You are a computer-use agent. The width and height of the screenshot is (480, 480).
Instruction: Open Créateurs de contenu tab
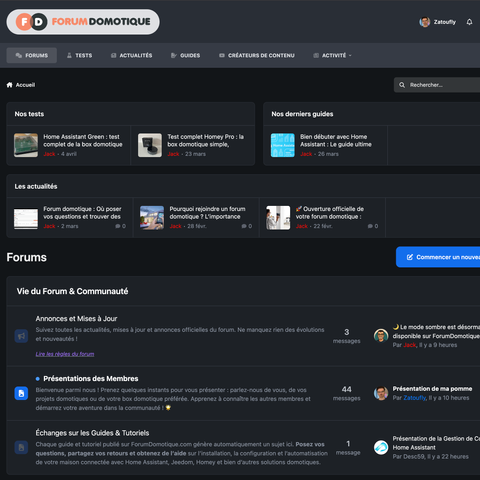click(x=257, y=55)
